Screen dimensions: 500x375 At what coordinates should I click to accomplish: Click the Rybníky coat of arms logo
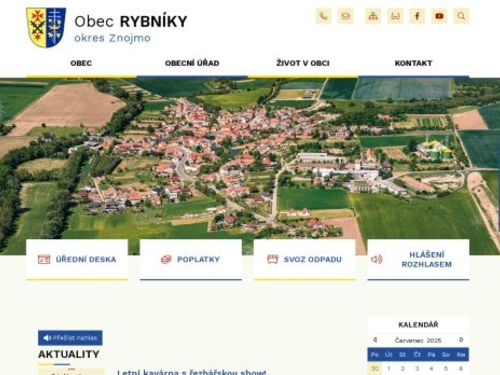tap(46, 28)
